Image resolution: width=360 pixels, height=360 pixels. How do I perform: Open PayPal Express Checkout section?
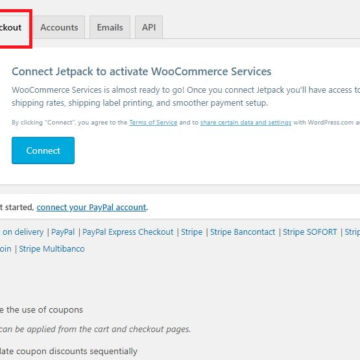coord(128,232)
